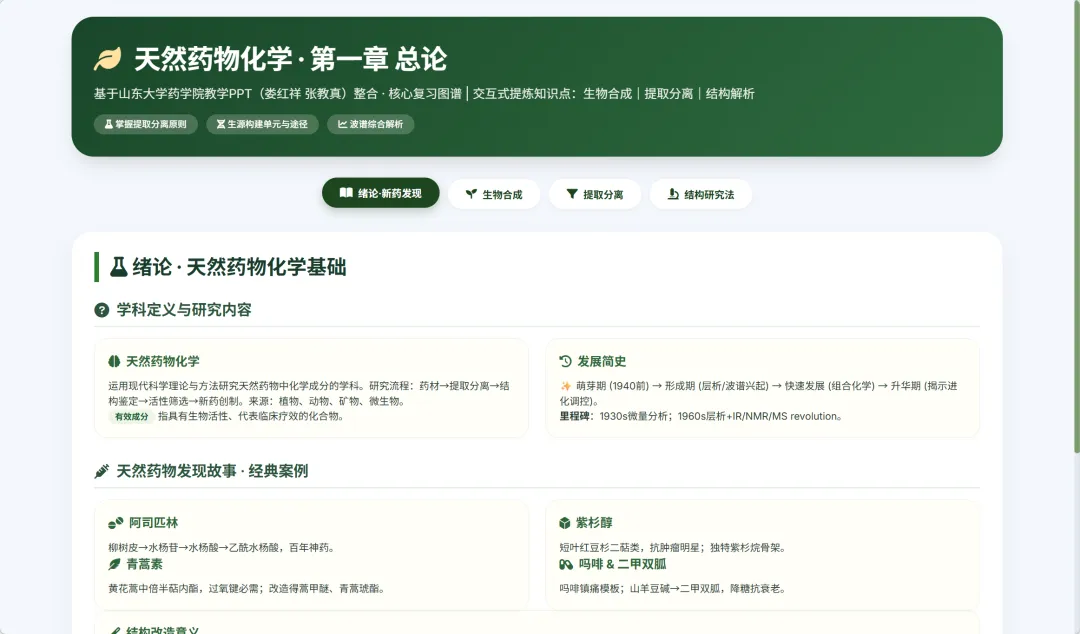Screen dimensions: 1080x634
Task: Click the text 指具有生物活性、代表临床疗效的化合物
Action: (x=251, y=416)
